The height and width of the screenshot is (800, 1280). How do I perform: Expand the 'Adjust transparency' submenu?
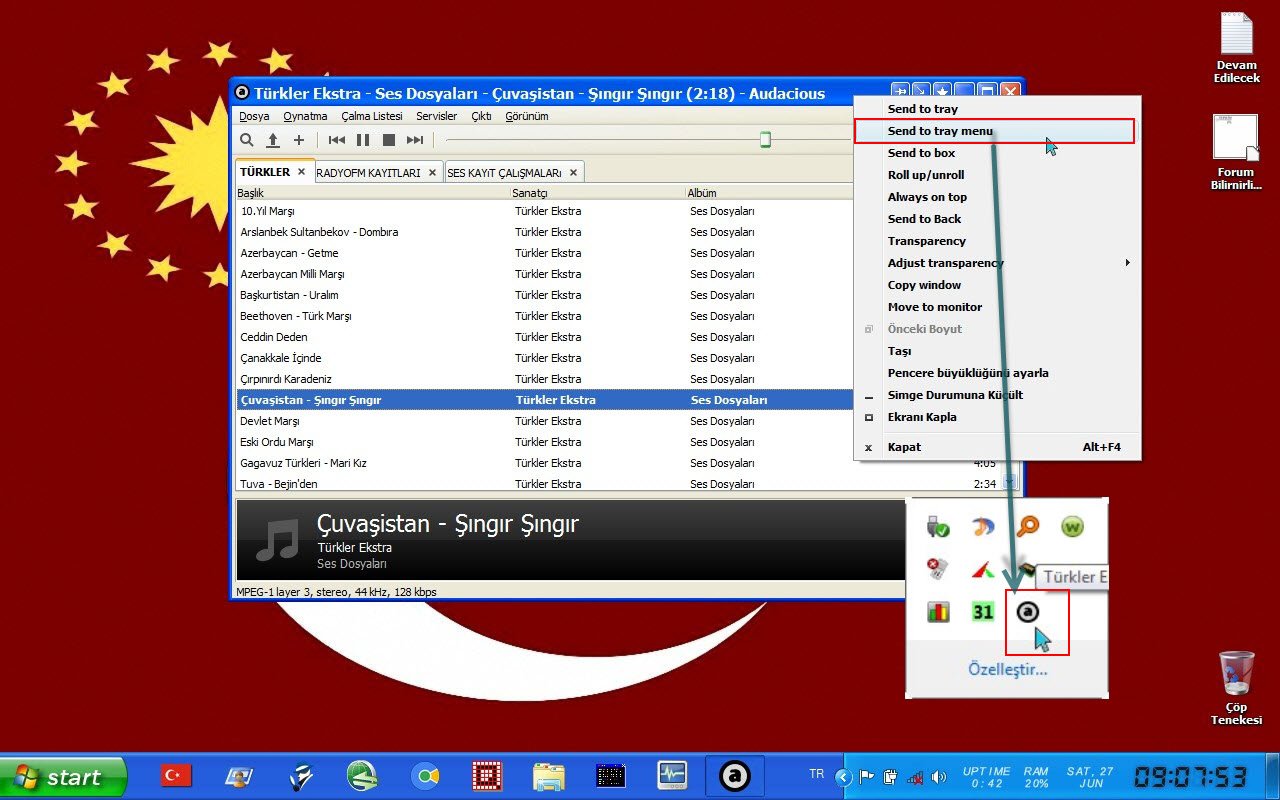(x=997, y=263)
